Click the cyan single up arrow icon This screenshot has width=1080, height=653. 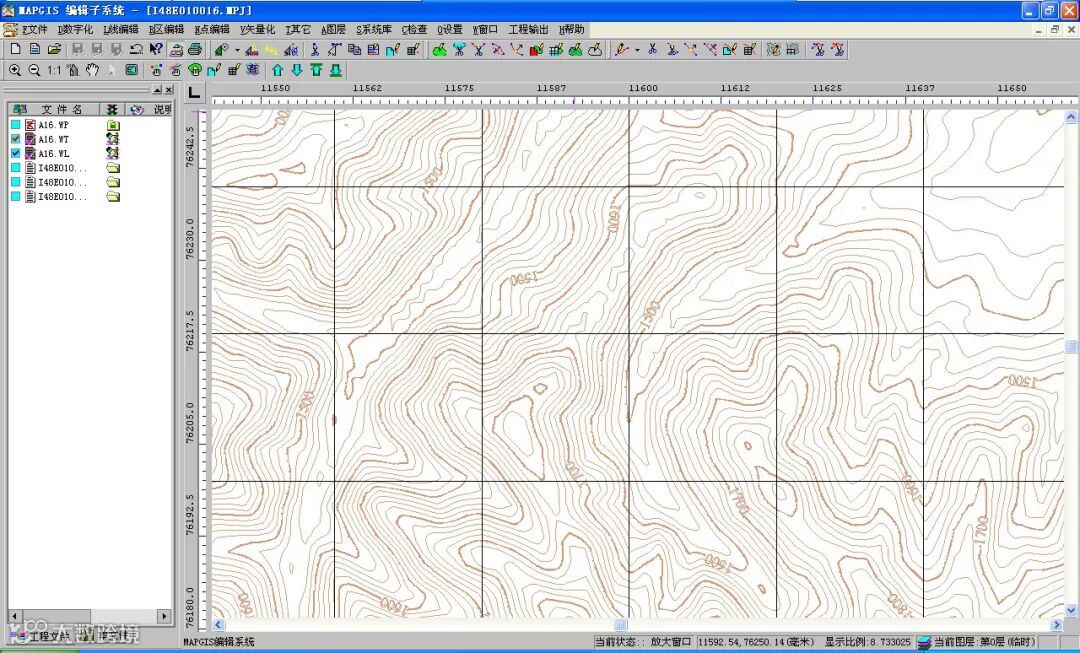(x=278, y=70)
